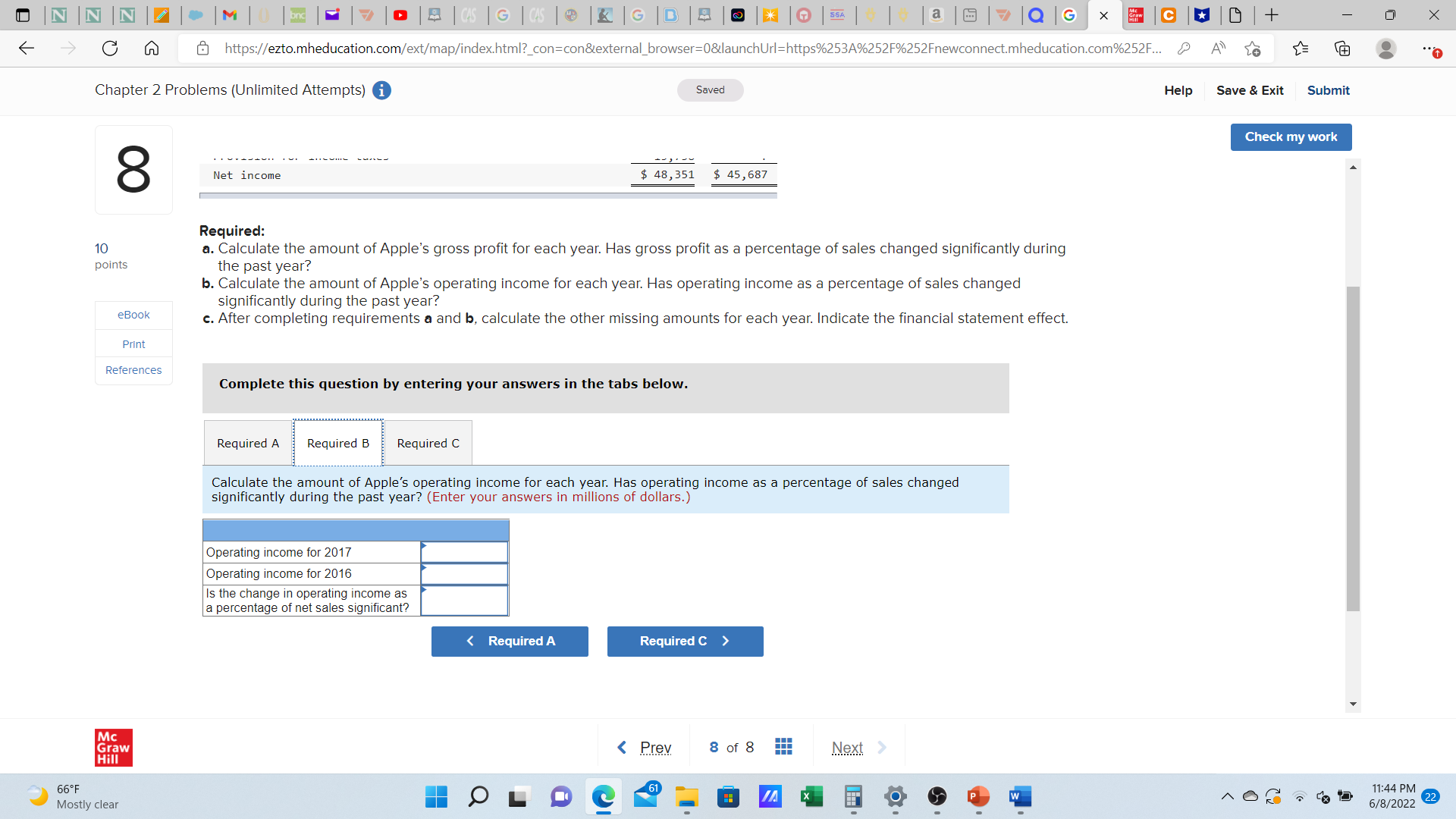1456x819 pixels.
Task: Open Excel from the taskbar
Action: pos(811,796)
